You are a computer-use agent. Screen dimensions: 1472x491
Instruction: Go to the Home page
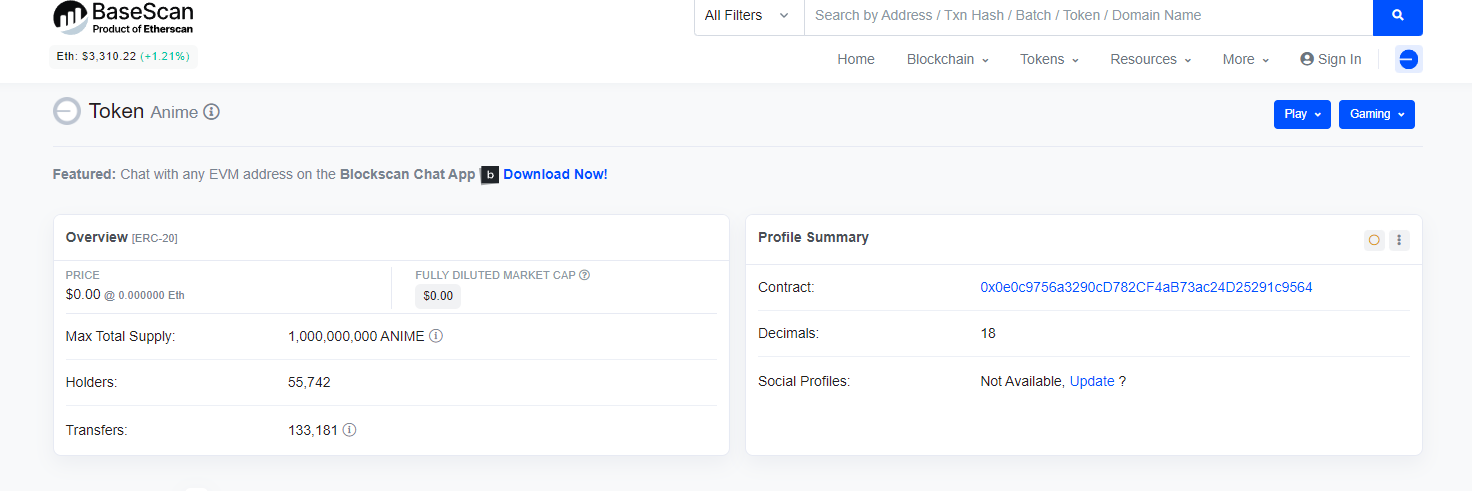(856, 59)
